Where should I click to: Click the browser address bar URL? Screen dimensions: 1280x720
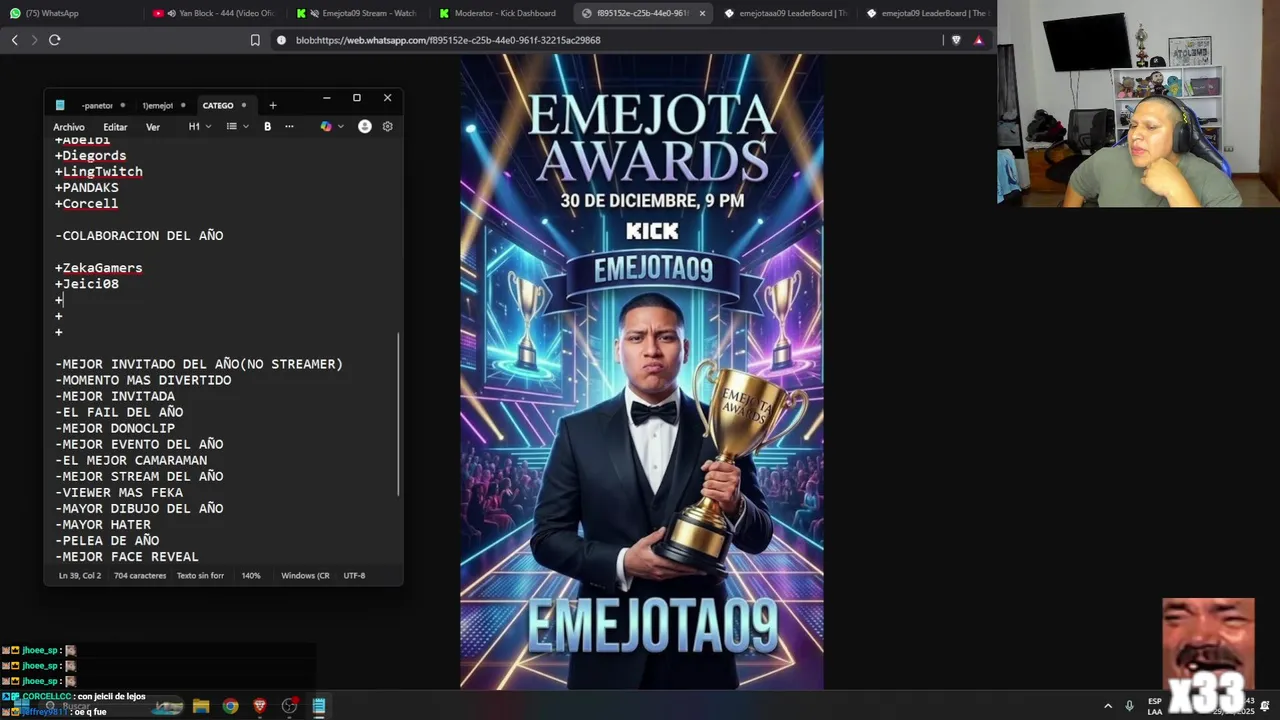click(448, 40)
